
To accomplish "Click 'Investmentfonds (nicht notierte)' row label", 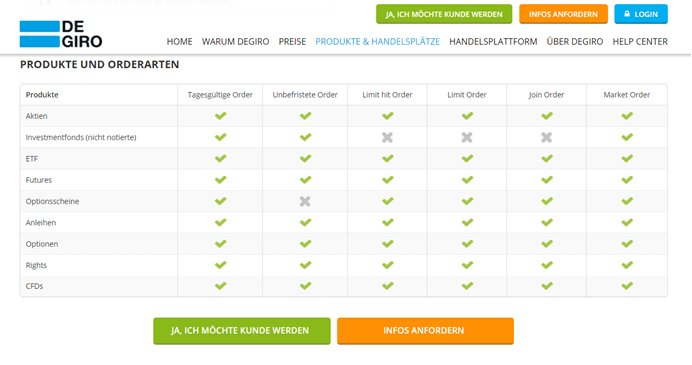I will [81, 137].
